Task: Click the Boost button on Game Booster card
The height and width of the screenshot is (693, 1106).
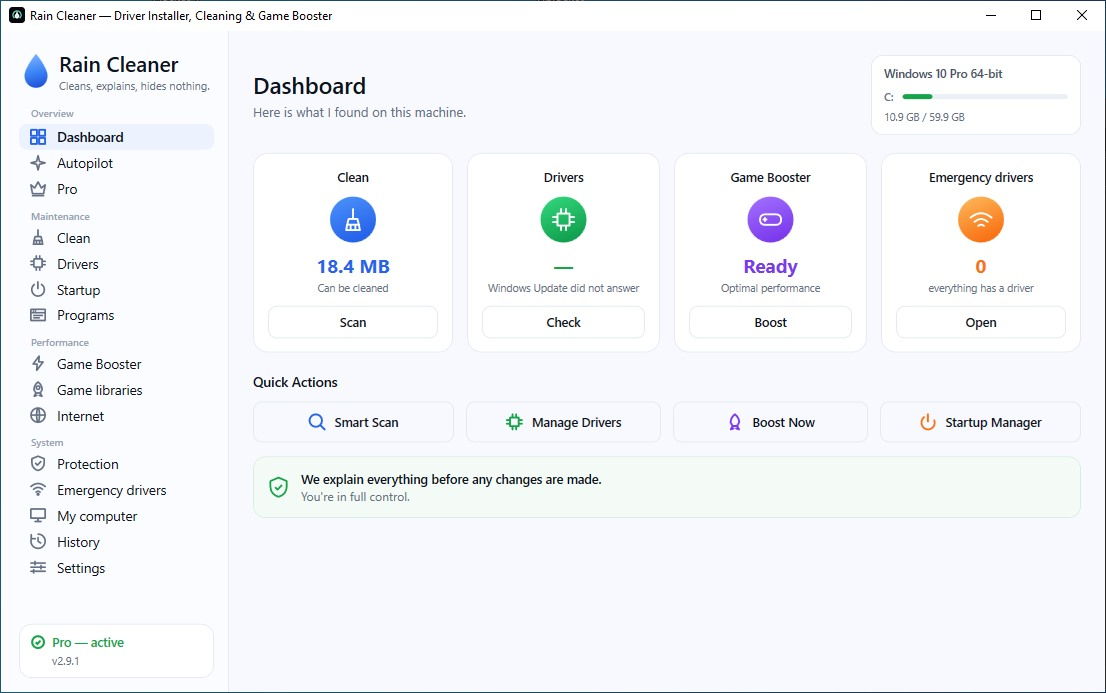Action: (x=770, y=323)
